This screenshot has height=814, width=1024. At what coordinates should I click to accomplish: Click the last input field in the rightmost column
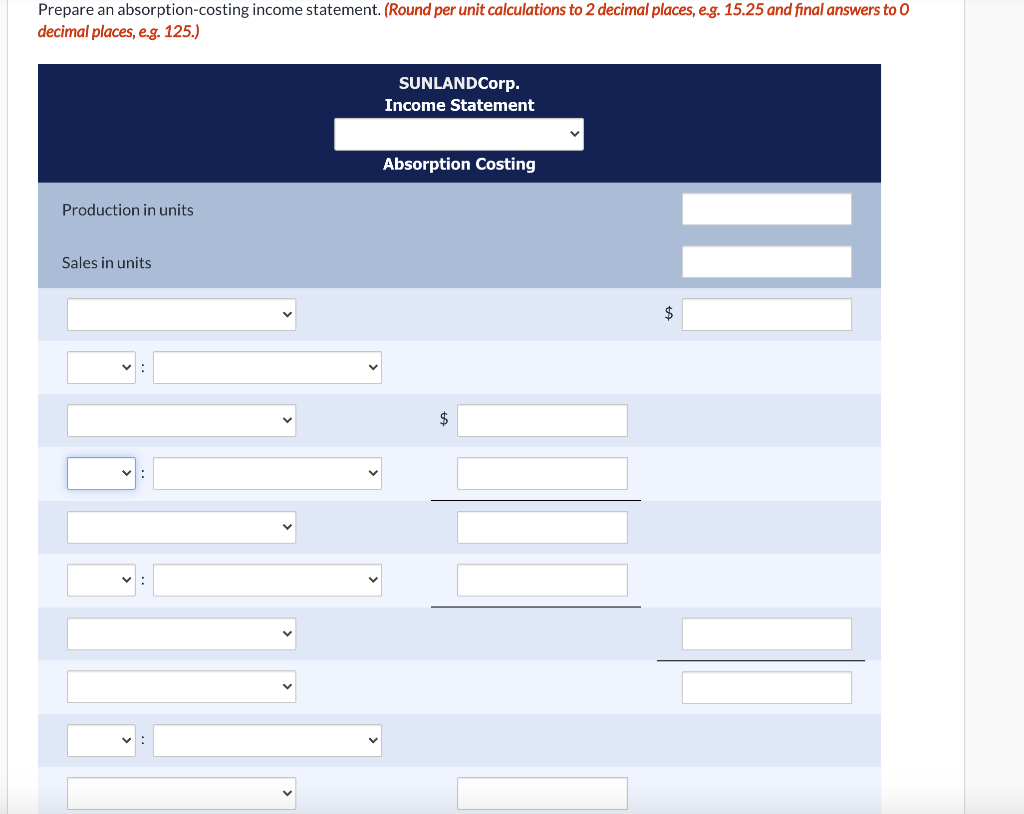click(x=766, y=686)
